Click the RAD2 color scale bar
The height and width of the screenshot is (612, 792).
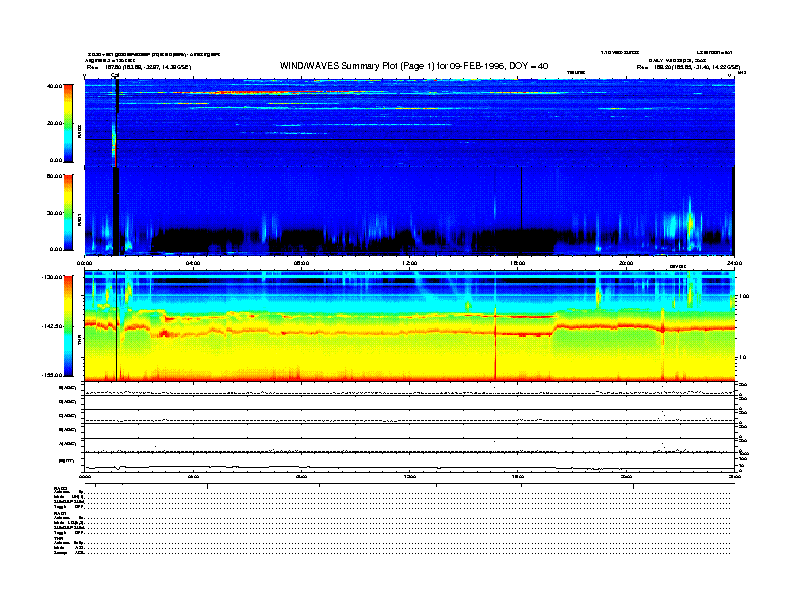tap(68, 124)
